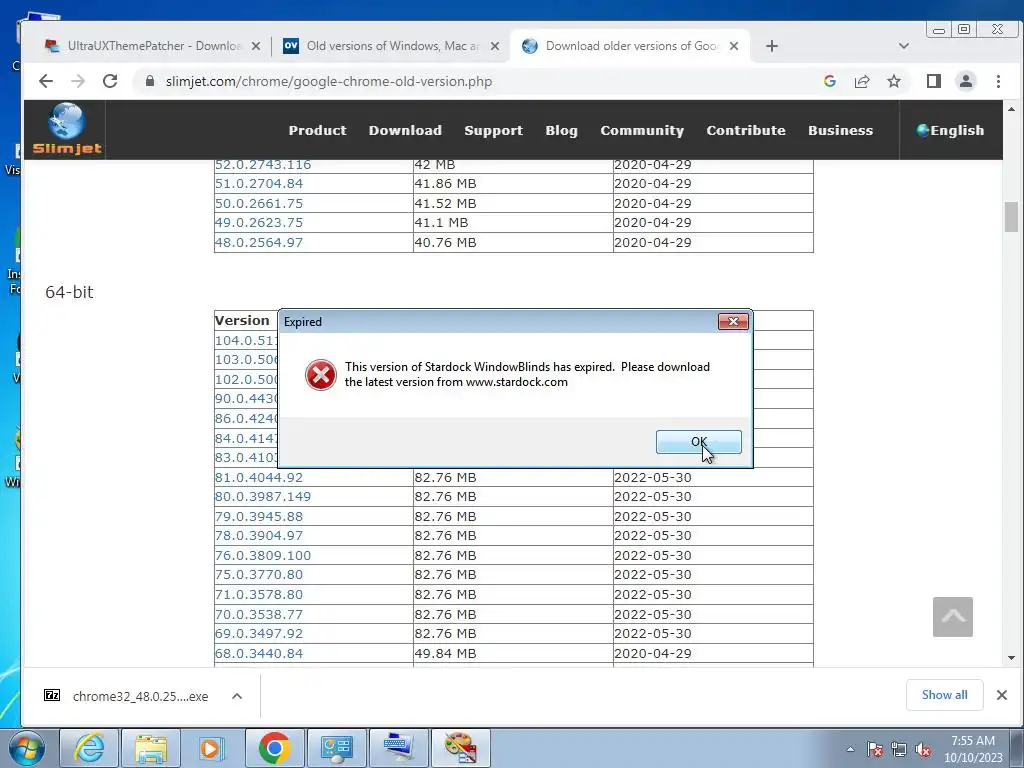Go back with the browser back arrow
Image resolution: width=1024 pixels, height=768 pixels.
point(46,81)
